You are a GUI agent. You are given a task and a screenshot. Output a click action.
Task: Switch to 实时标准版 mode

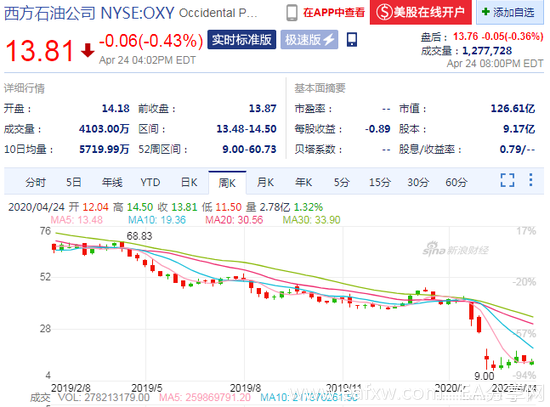(x=242, y=40)
